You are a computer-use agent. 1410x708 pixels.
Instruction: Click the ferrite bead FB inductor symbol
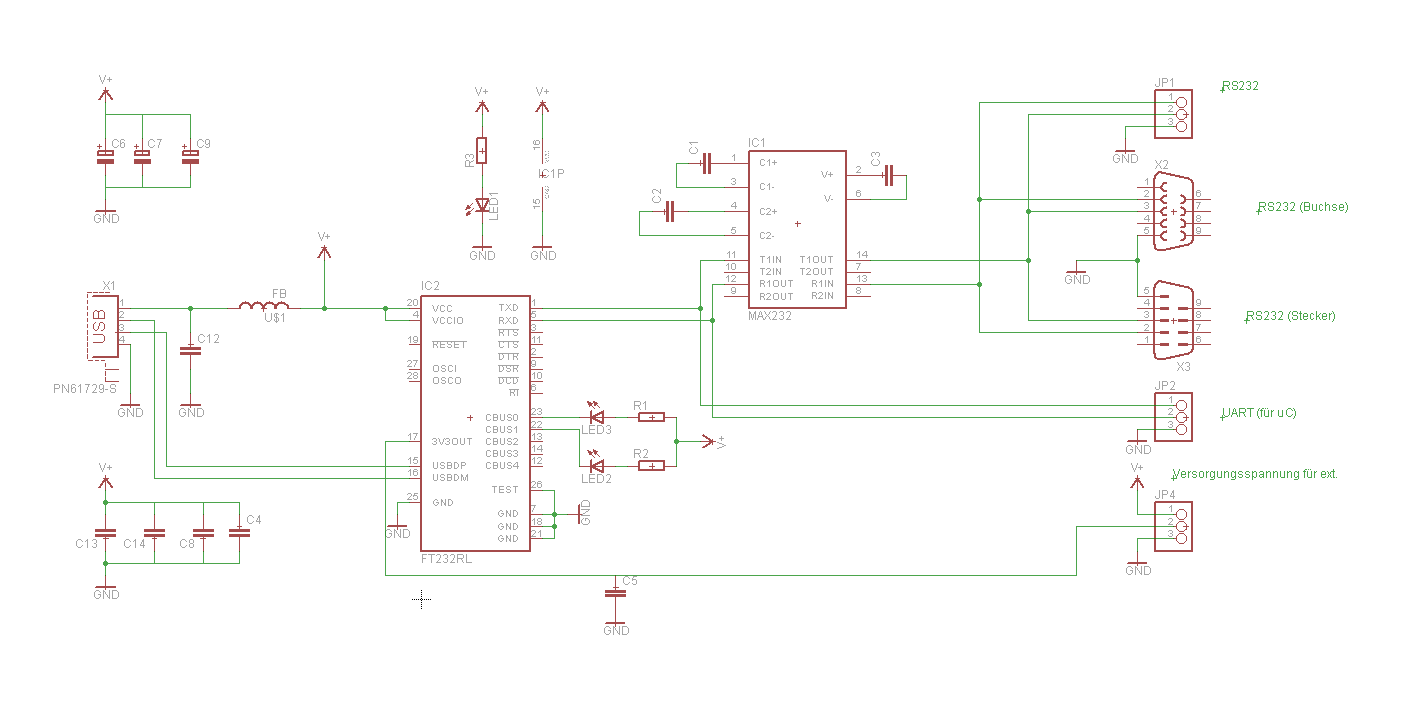[x=264, y=305]
